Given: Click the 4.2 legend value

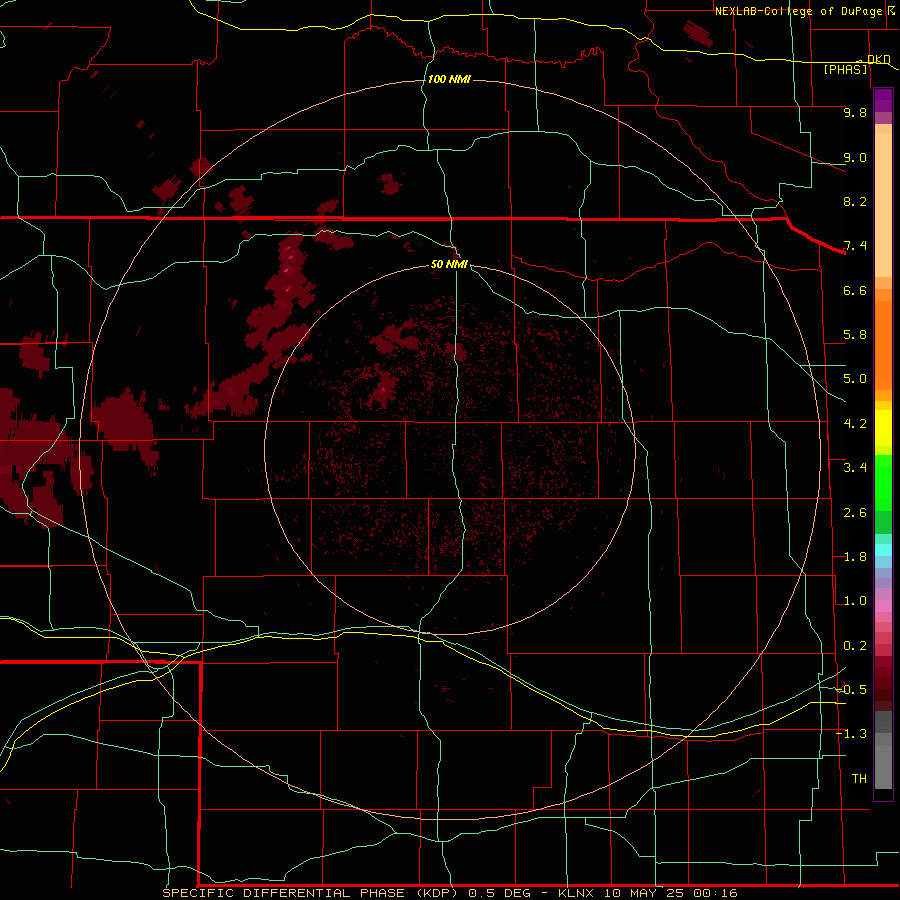Looking at the screenshot, I should click(x=855, y=424).
